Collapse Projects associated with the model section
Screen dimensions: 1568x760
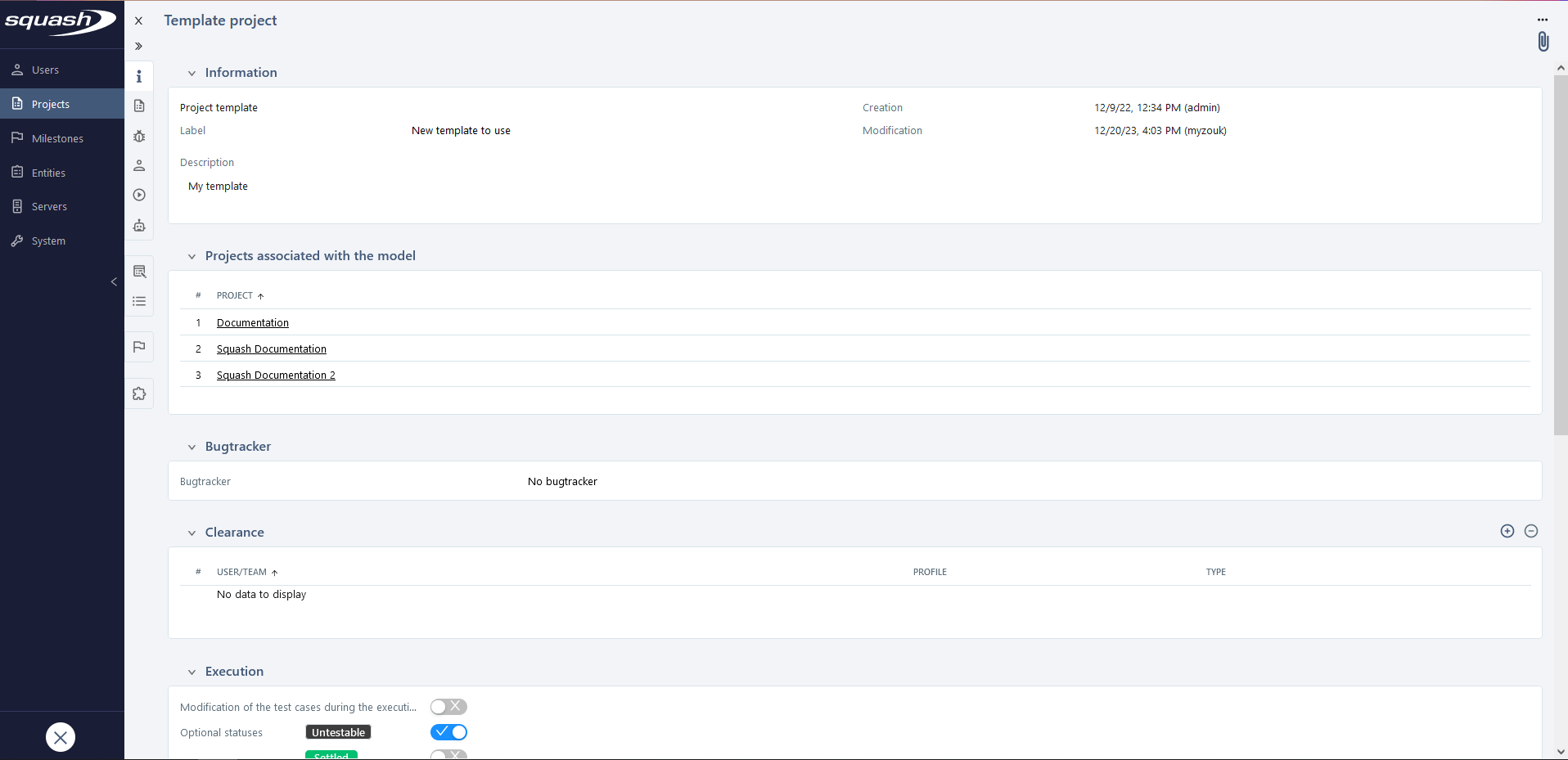pos(191,256)
